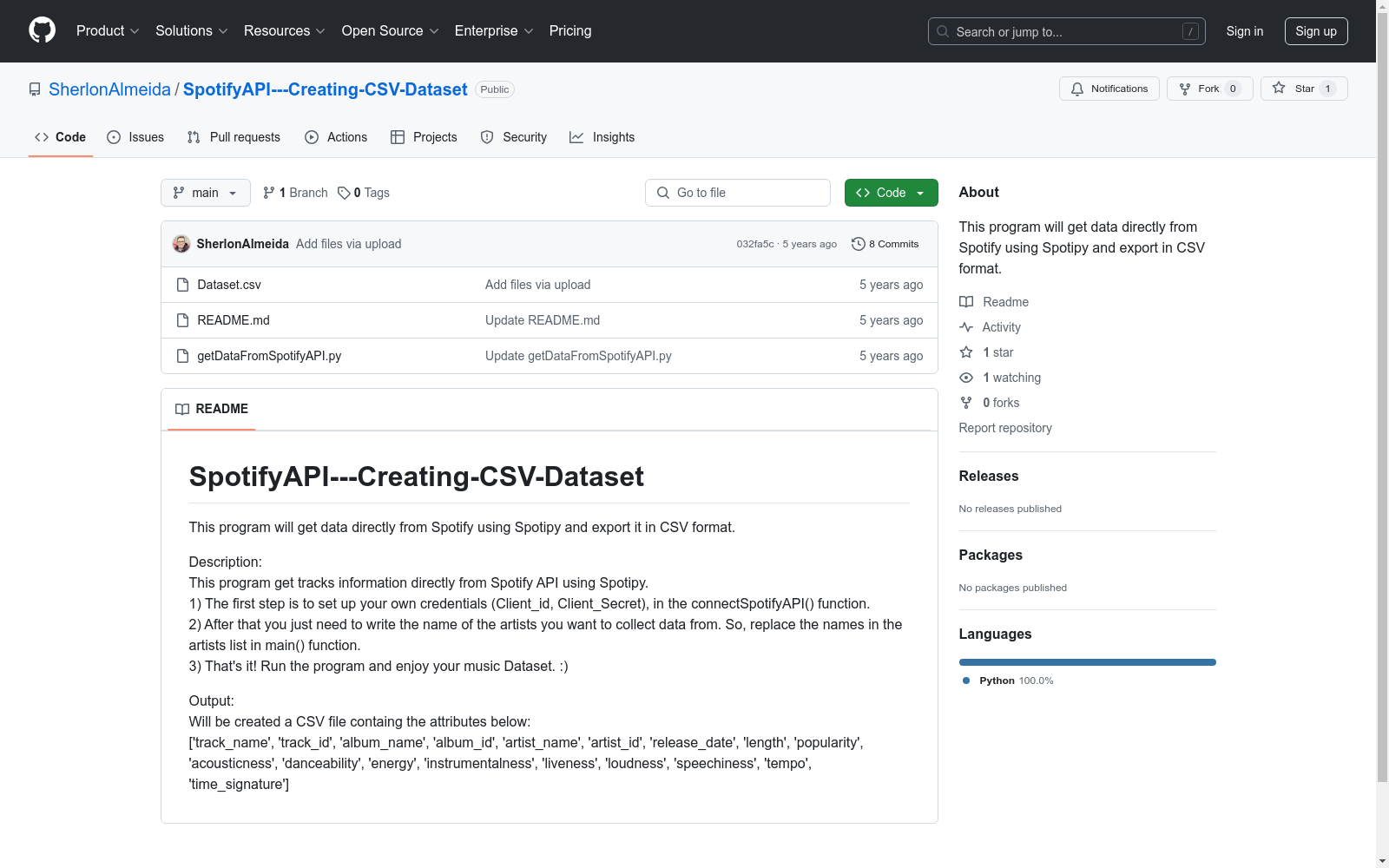Open the Actions tab
The height and width of the screenshot is (868, 1389).
pyautogui.click(x=336, y=137)
